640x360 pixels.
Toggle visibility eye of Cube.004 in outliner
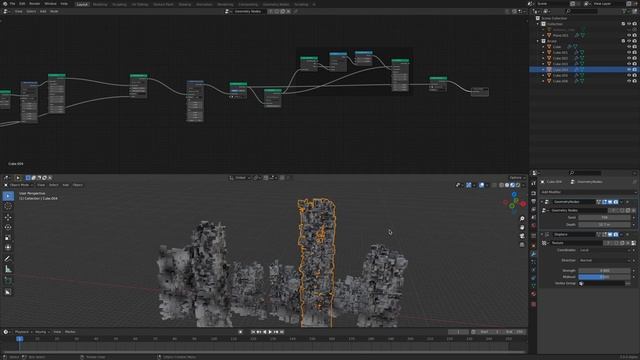pos(629,70)
